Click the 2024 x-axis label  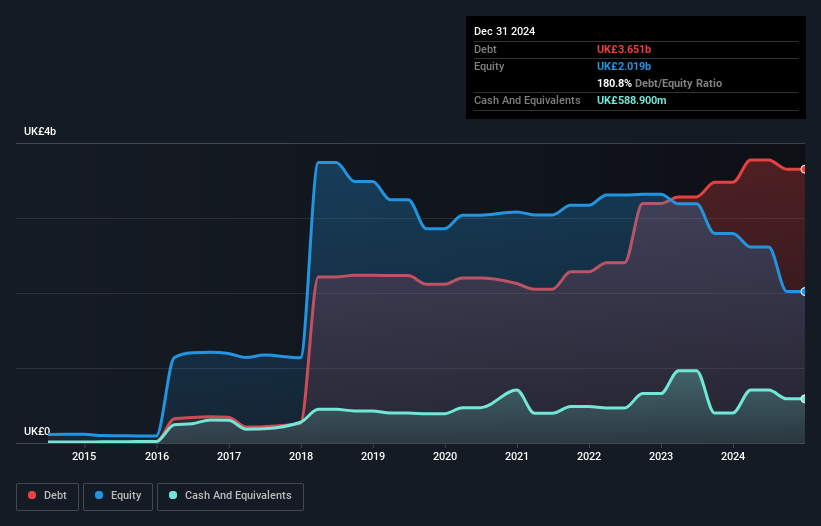(733, 456)
